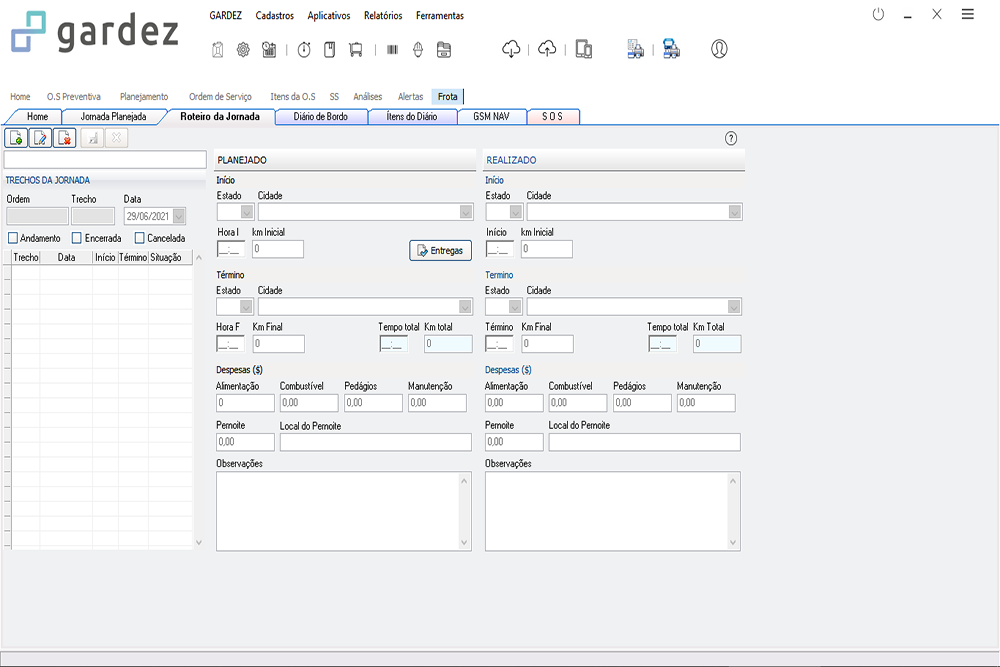Click the fuel jerrycan toolbar icon
1000x667 pixels.
[217, 49]
